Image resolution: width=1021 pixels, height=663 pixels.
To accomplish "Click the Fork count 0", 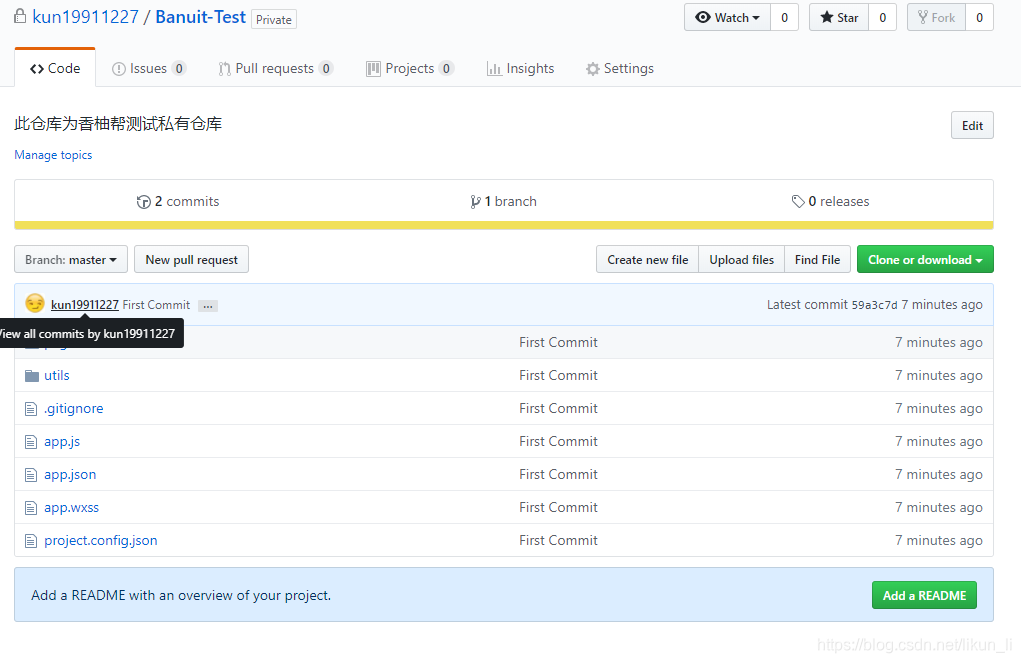I will [x=979, y=18].
